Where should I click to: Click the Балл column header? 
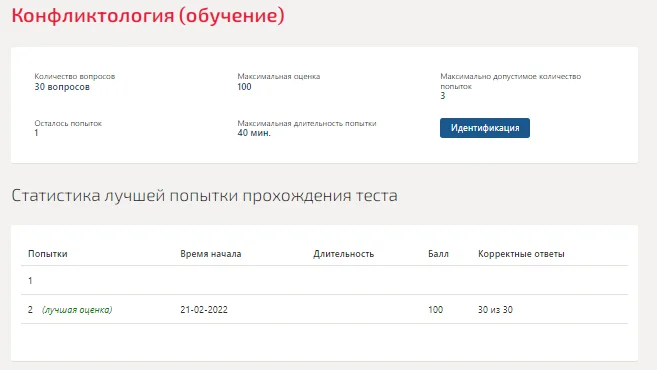438,254
